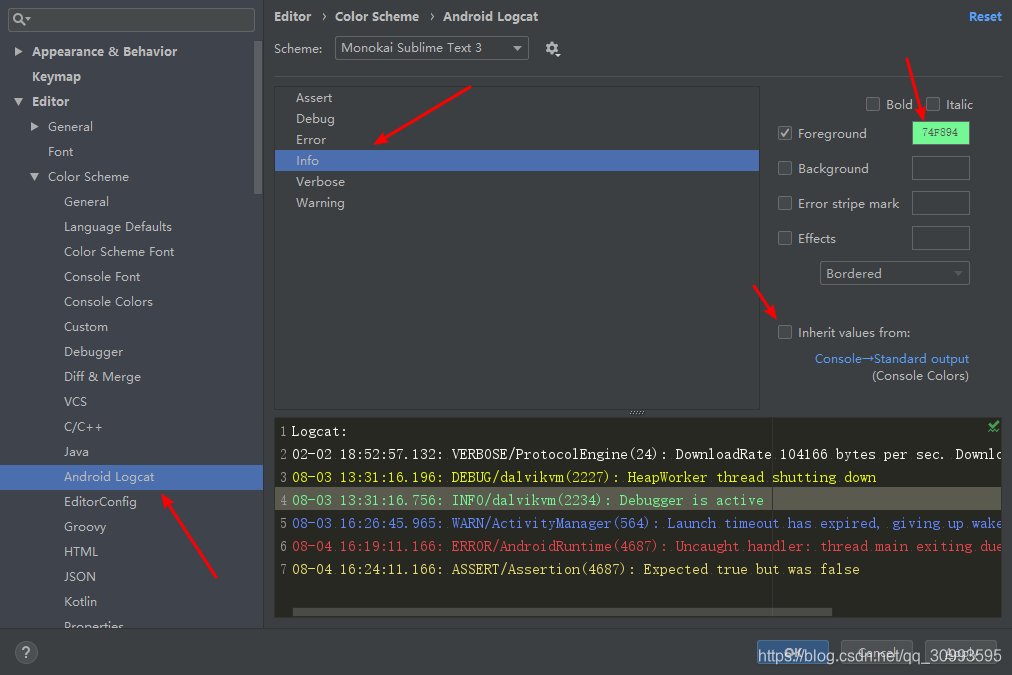The height and width of the screenshot is (675, 1012).
Task: Open General under Color Scheme
Action: 86,201
